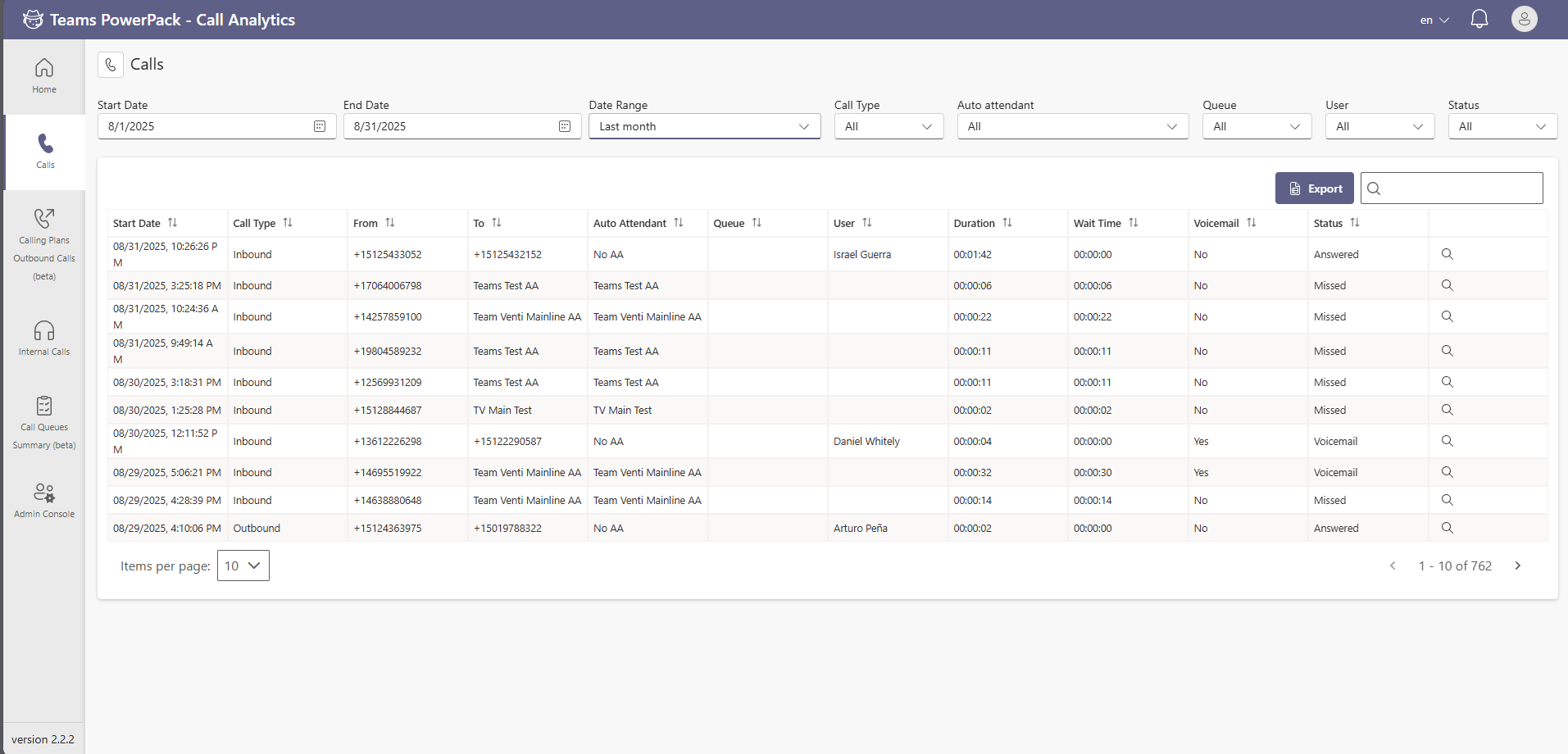
Task: Open the notifications bell icon
Action: (1479, 20)
